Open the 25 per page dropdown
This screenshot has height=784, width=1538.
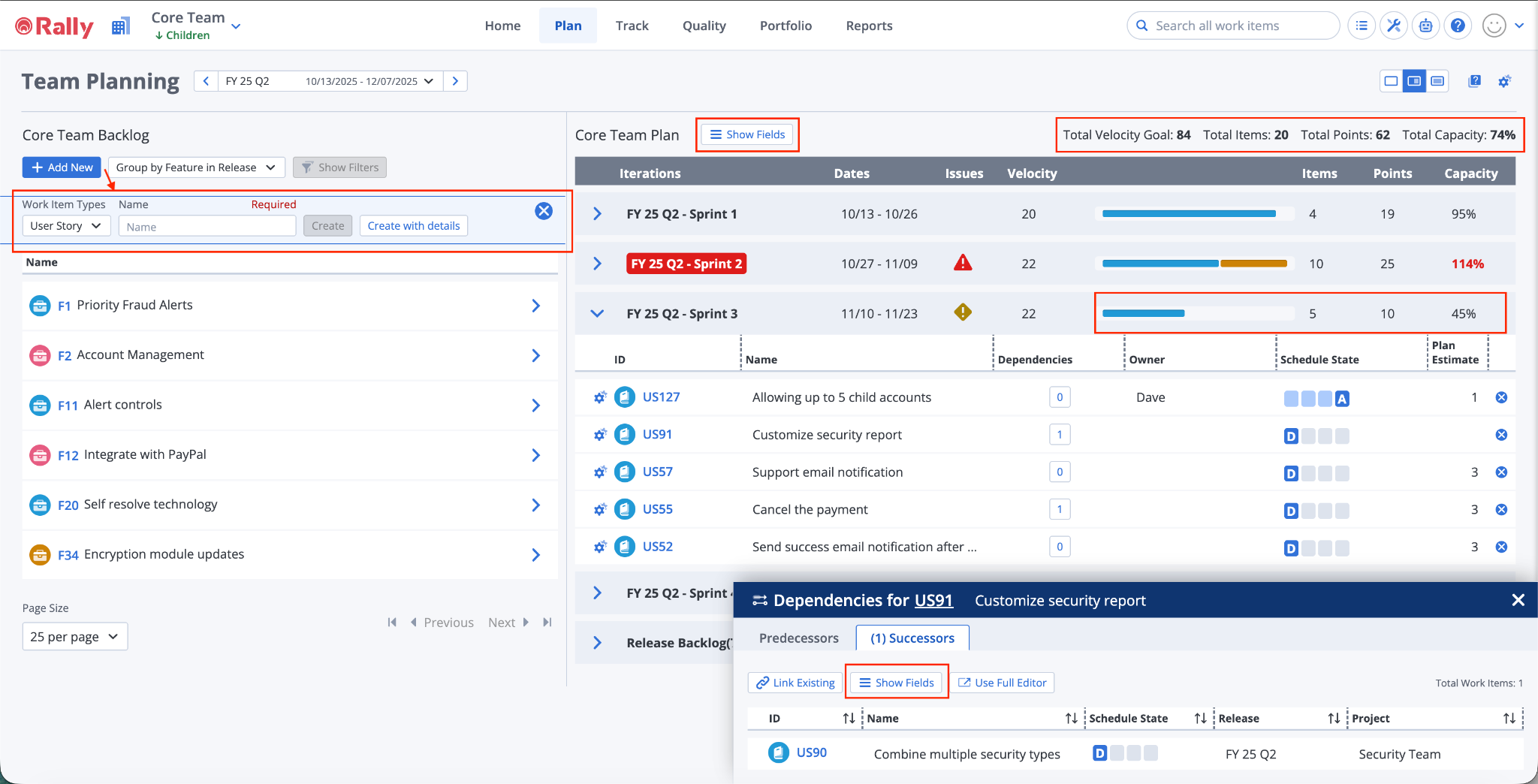pos(74,637)
